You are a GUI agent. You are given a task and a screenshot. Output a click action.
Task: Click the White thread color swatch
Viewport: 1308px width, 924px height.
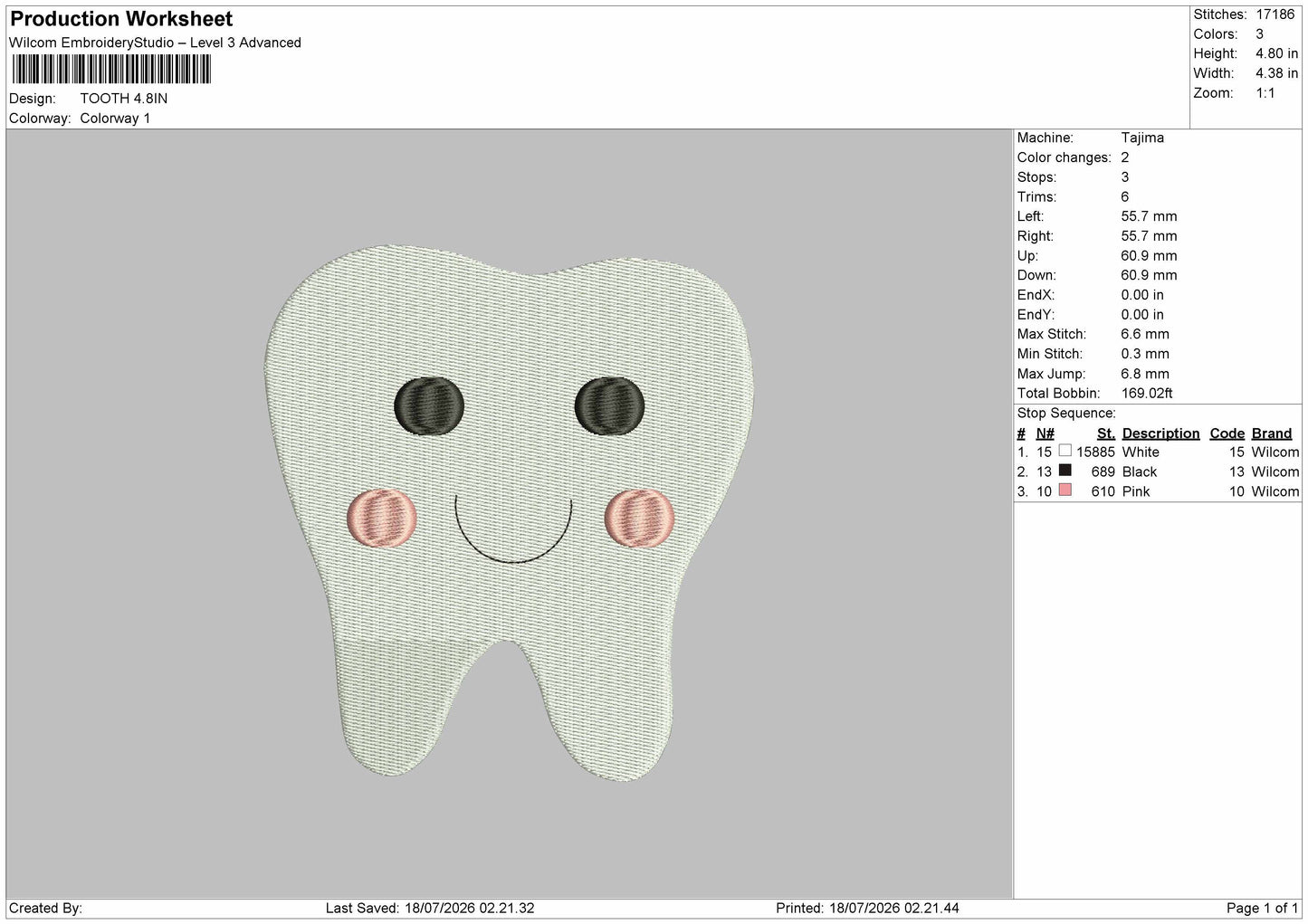pos(1065,451)
